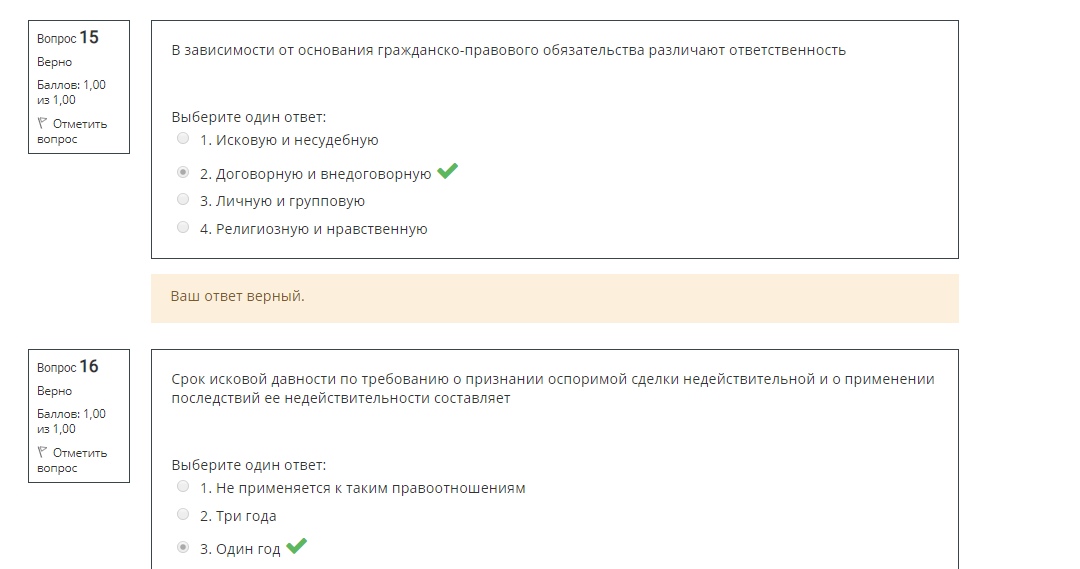Click the Вопрос 15 heading
Image resolution: width=1080 pixels, height=569 pixels.
click(x=68, y=37)
